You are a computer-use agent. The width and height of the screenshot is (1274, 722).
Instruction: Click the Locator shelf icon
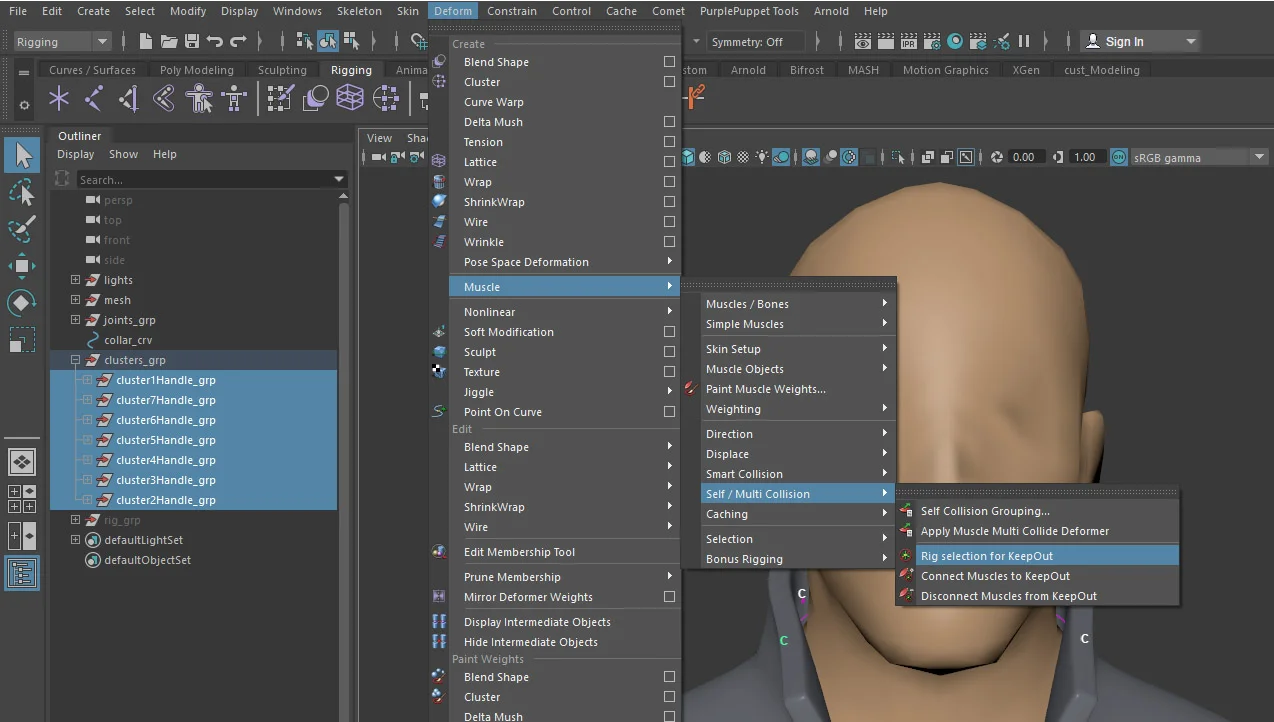(x=59, y=98)
